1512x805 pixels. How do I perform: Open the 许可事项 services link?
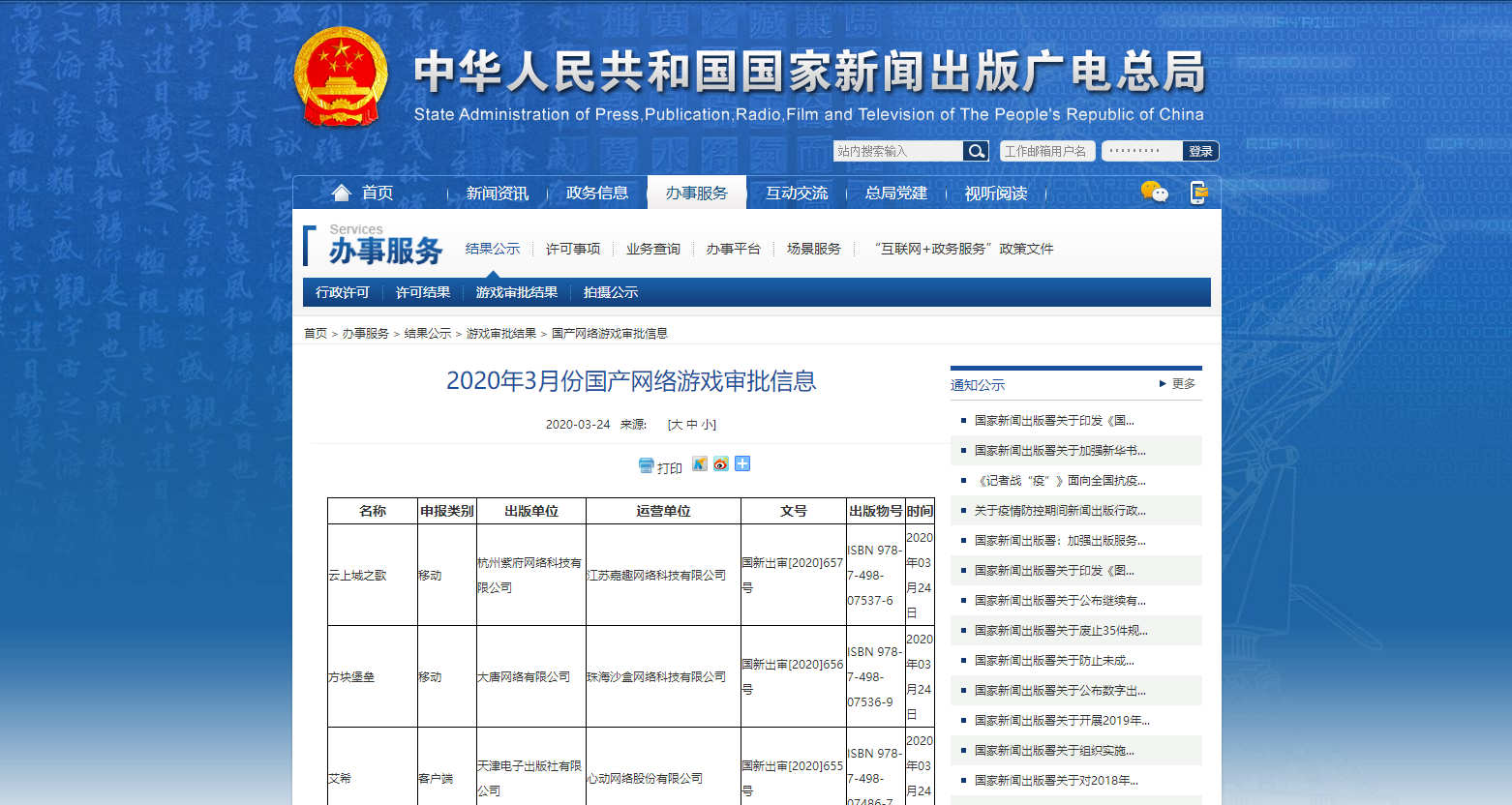(573, 249)
